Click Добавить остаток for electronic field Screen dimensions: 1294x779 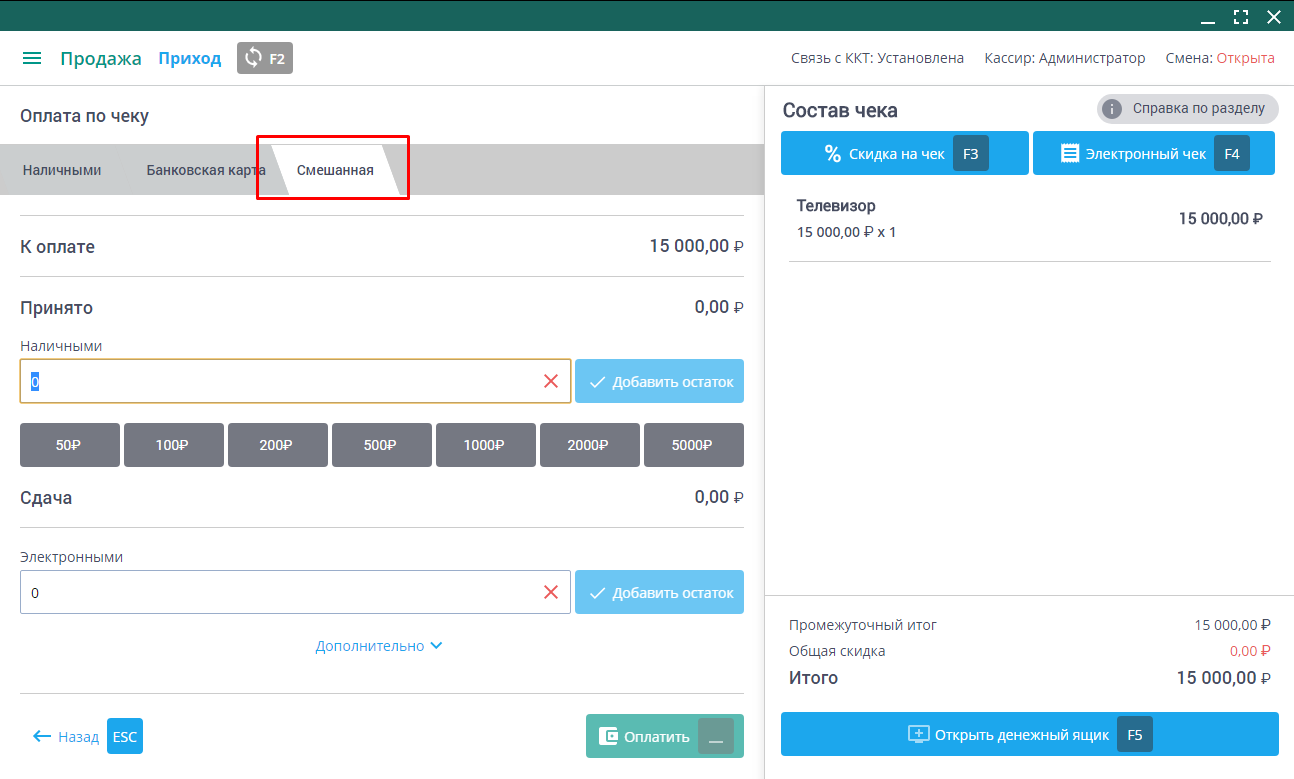click(659, 592)
